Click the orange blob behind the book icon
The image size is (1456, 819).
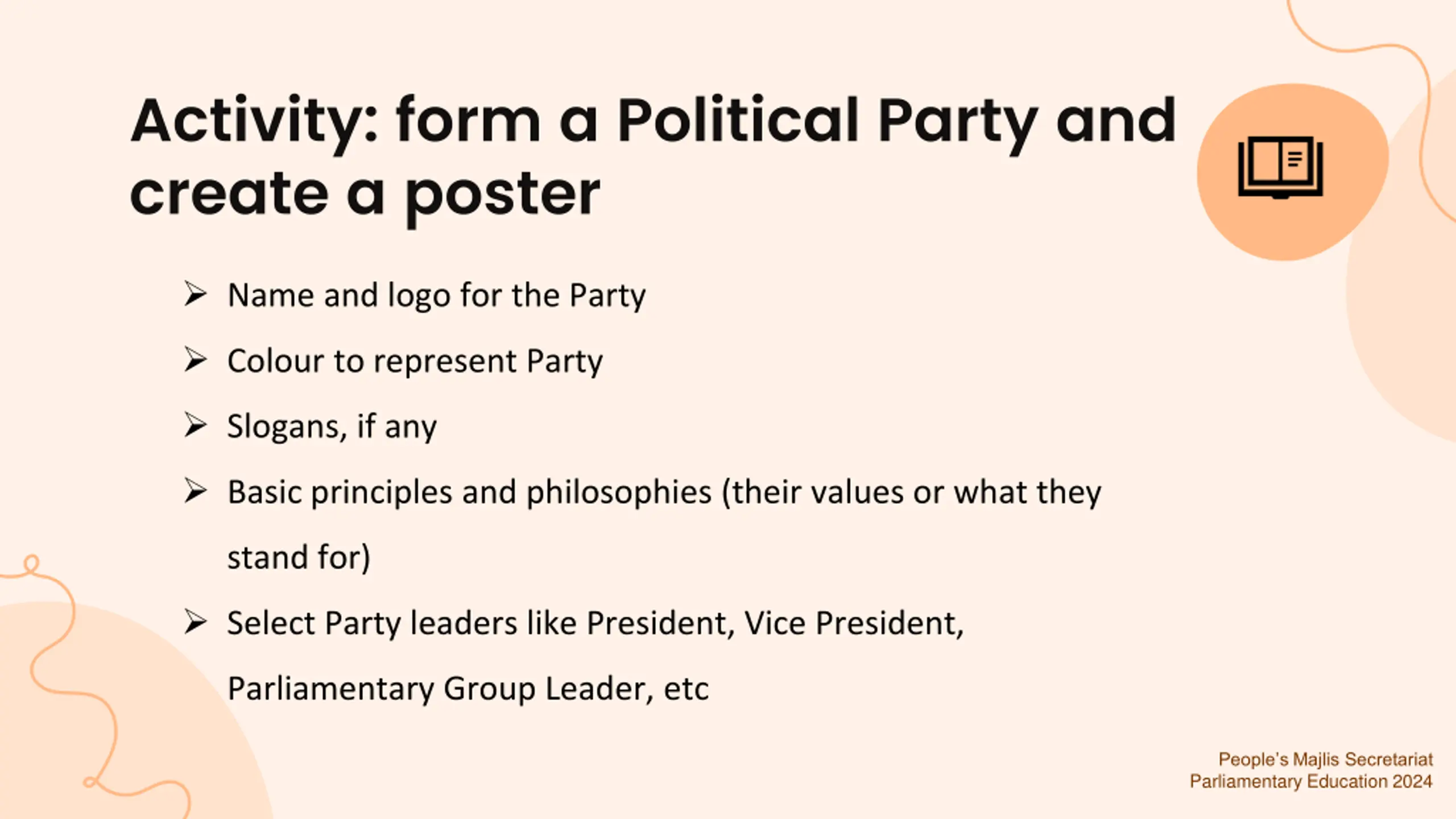[x=1292, y=172]
